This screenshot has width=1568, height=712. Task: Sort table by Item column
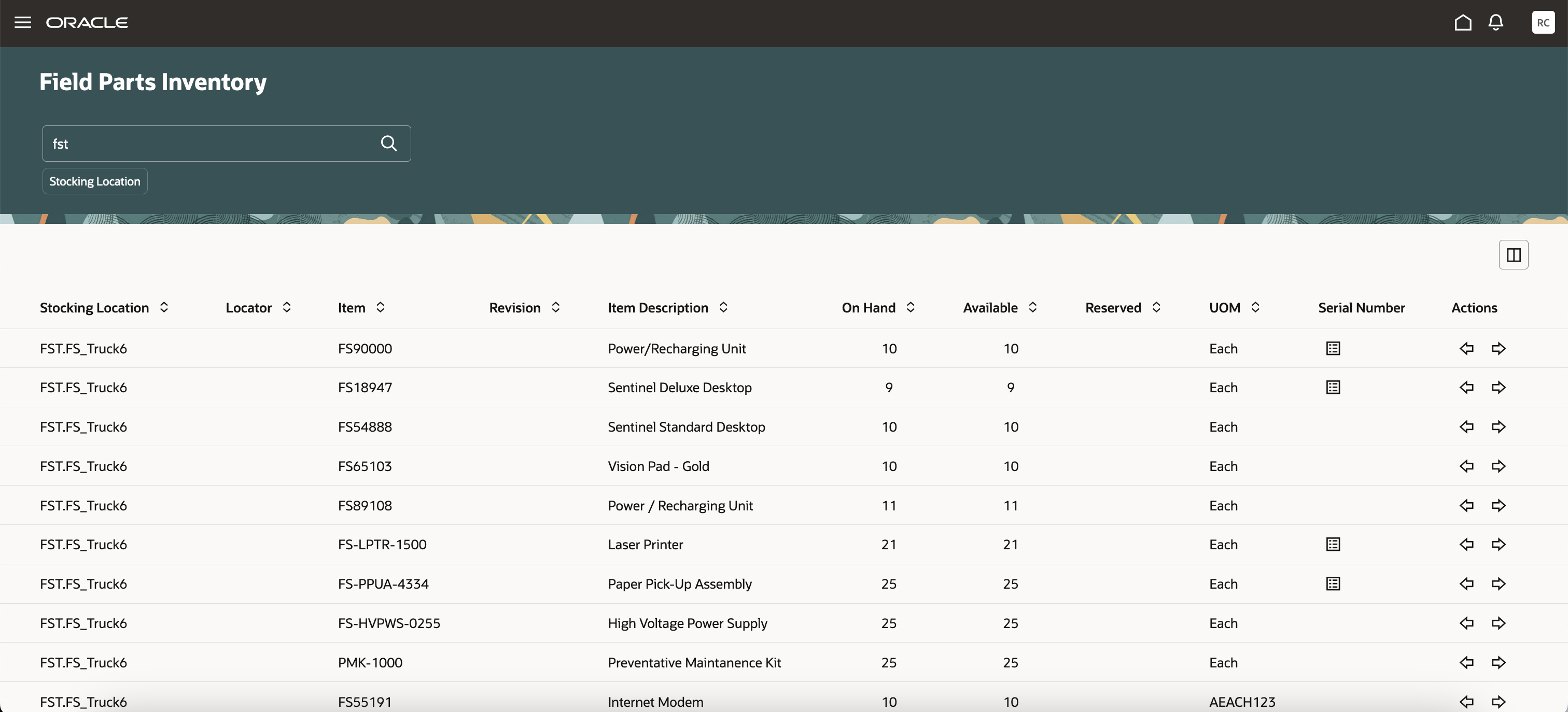pos(380,307)
